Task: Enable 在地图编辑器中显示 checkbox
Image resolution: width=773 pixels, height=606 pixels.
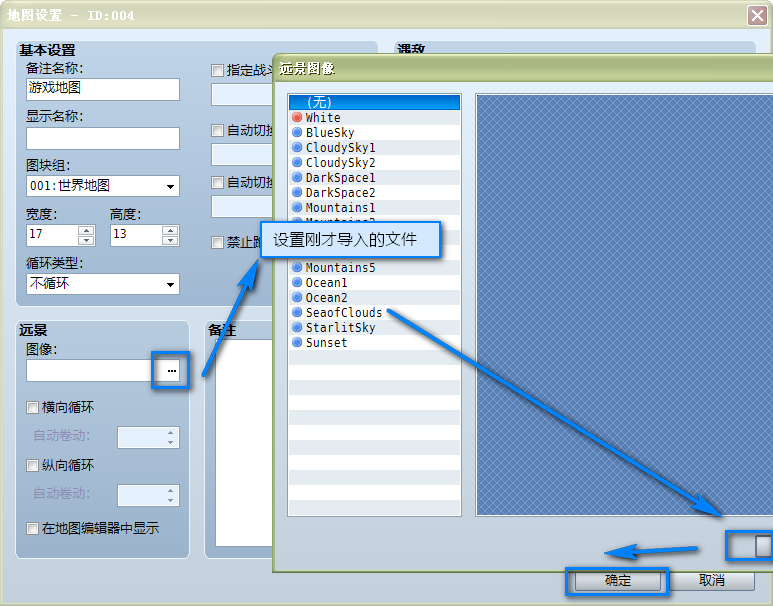Action: click(x=33, y=529)
